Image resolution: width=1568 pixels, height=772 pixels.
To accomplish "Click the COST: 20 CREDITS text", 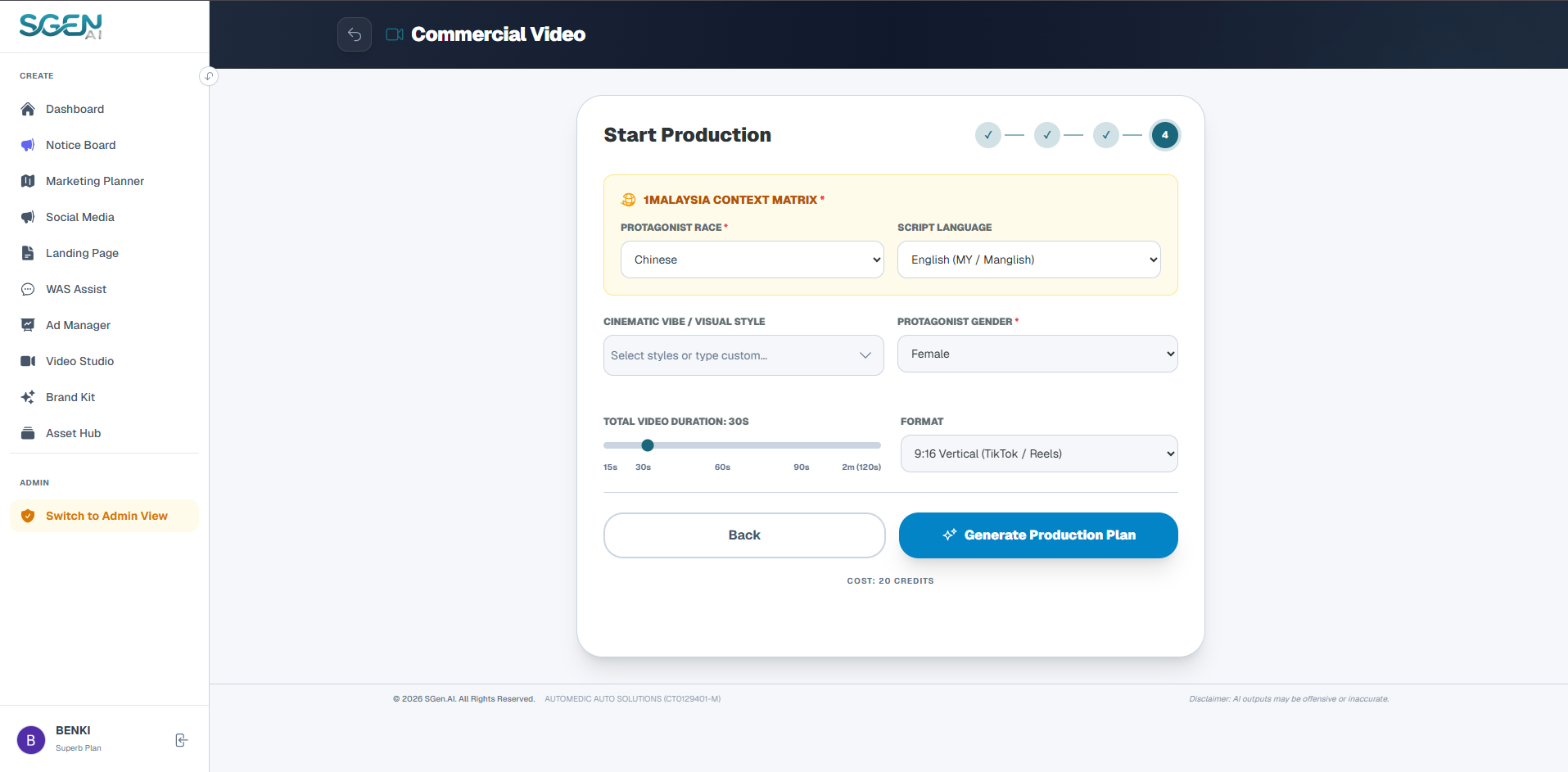I will point(890,581).
